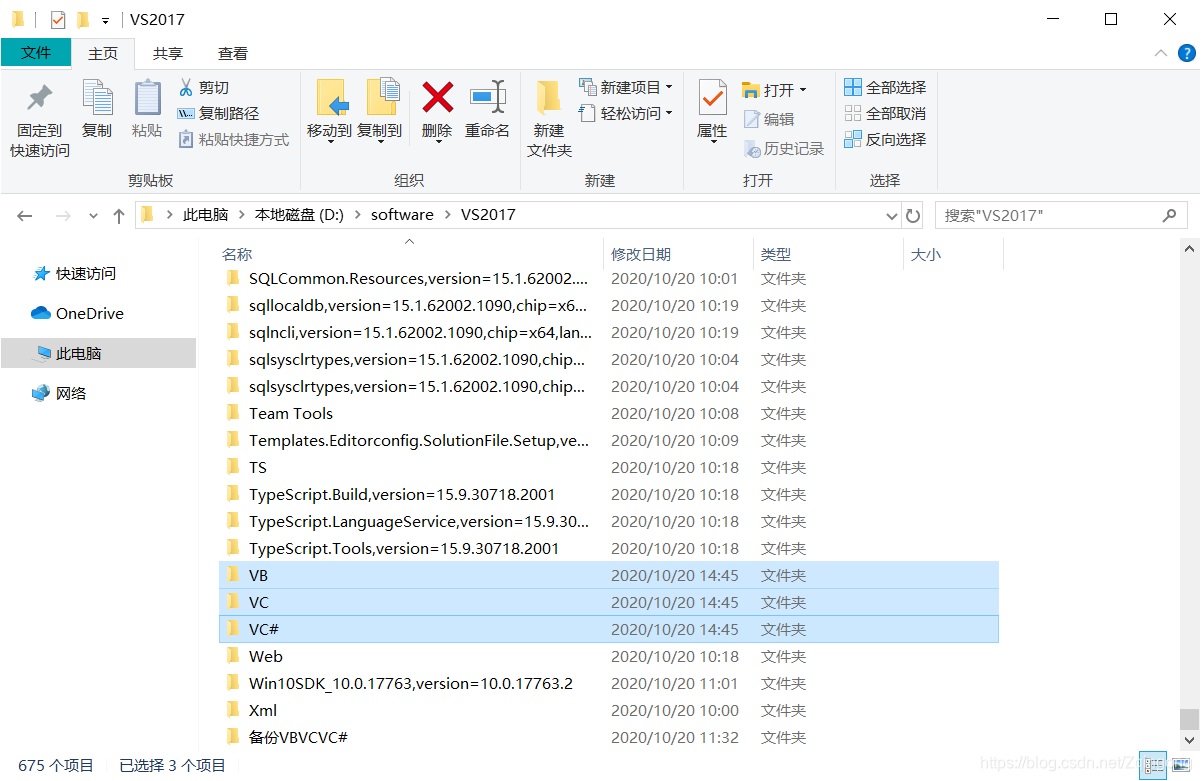This screenshot has width=1201, height=781.
Task: Select the VC folder row
Action: [x=608, y=602]
